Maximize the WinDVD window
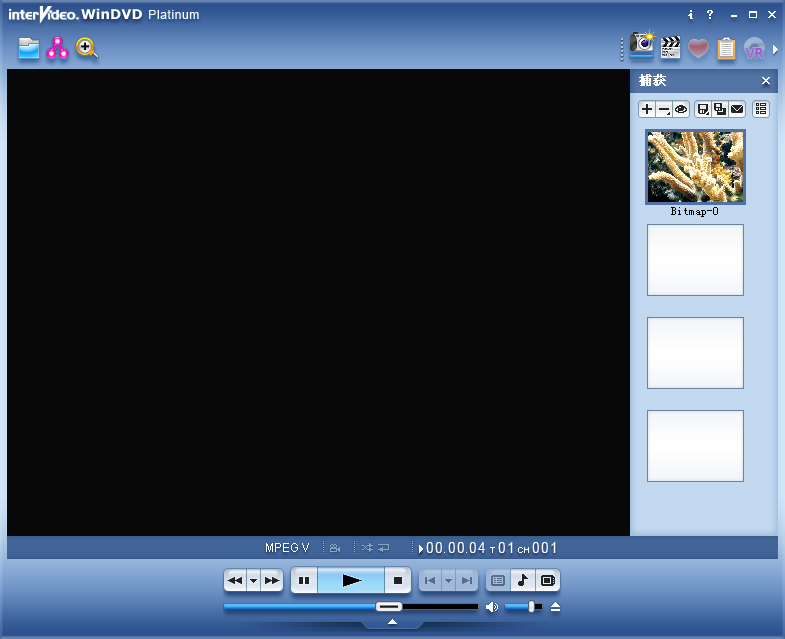 (x=752, y=15)
